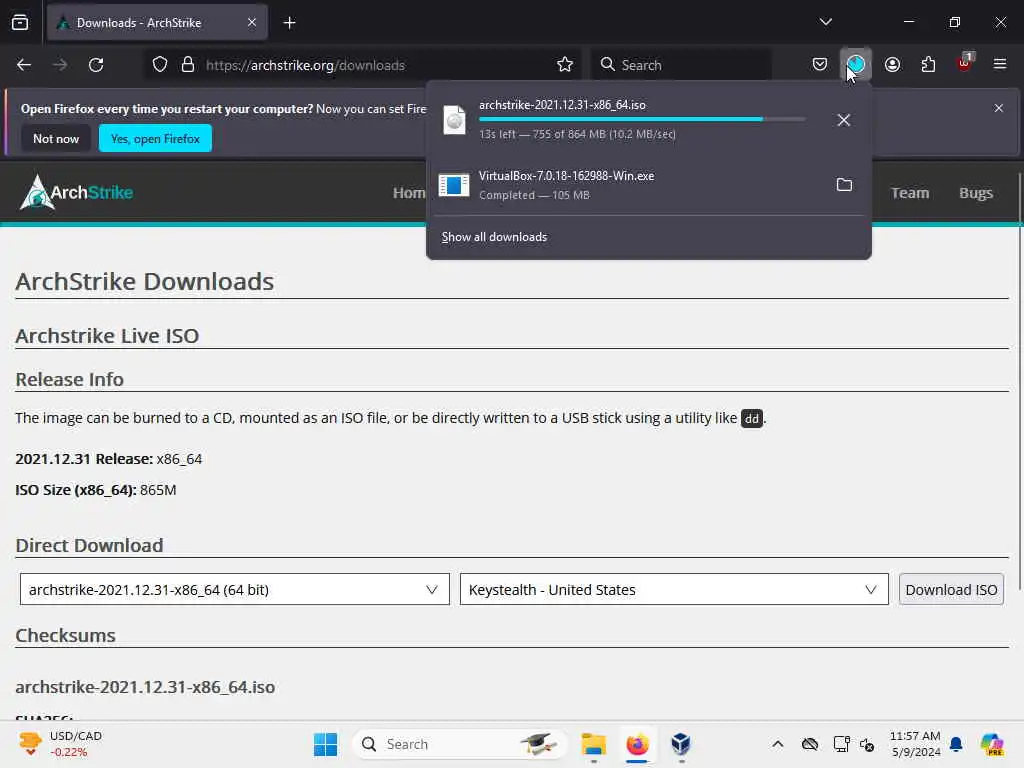Click the muted volume tray icon
Viewport: 1024px width, 768px height.
[867, 744]
